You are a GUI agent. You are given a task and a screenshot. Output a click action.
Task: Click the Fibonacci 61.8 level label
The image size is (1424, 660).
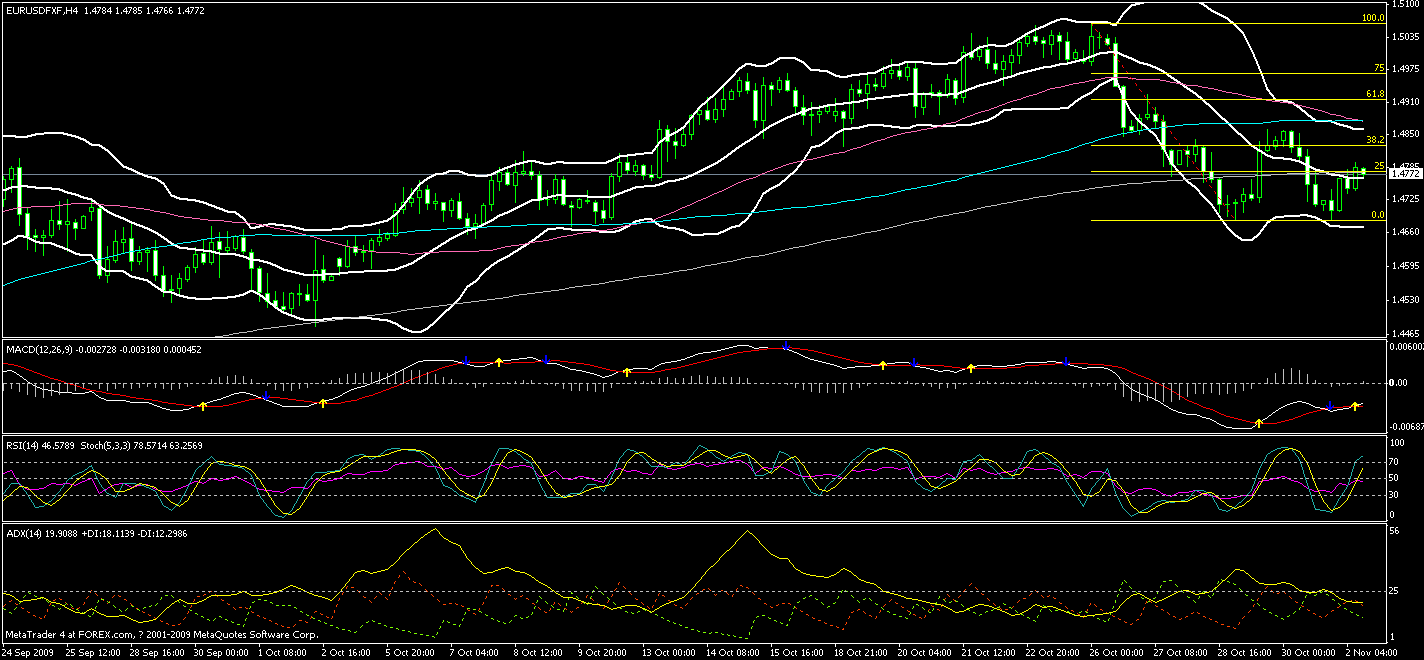tap(1375, 94)
